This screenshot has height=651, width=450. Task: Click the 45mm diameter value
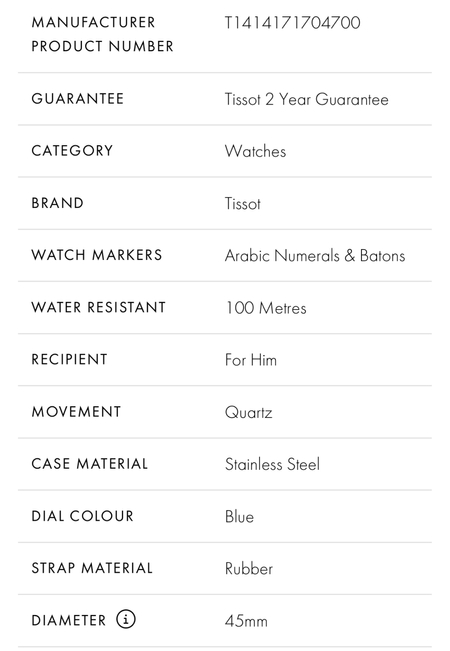(x=246, y=621)
